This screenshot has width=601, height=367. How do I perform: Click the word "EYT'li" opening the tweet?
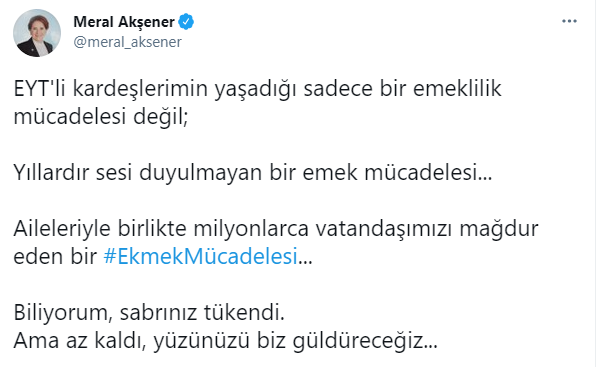point(40,89)
